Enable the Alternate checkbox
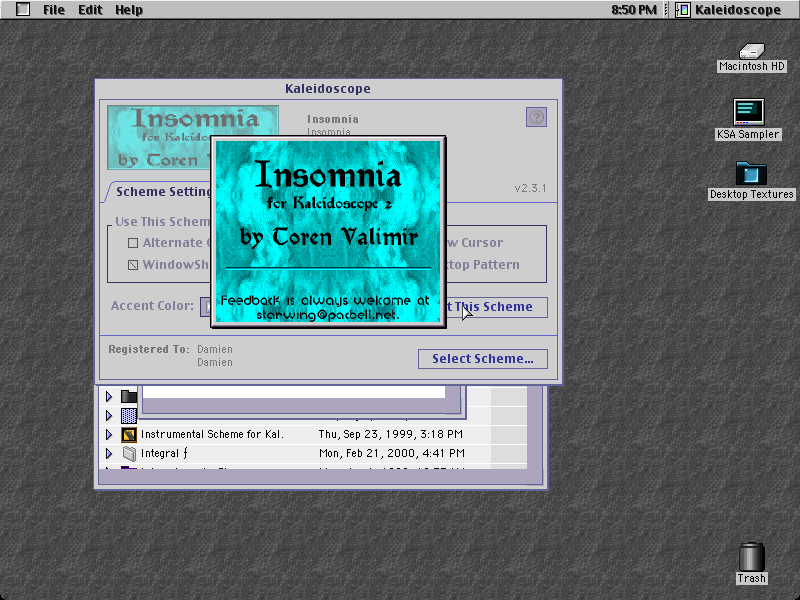The width and height of the screenshot is (800, 600). coord(133,243)
